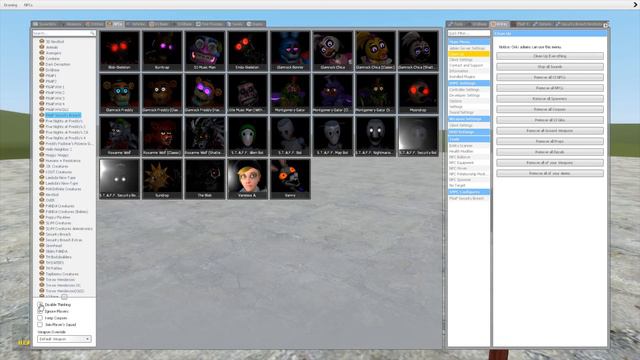
Task: Open the Post Process tab
Action: point(210,24)
